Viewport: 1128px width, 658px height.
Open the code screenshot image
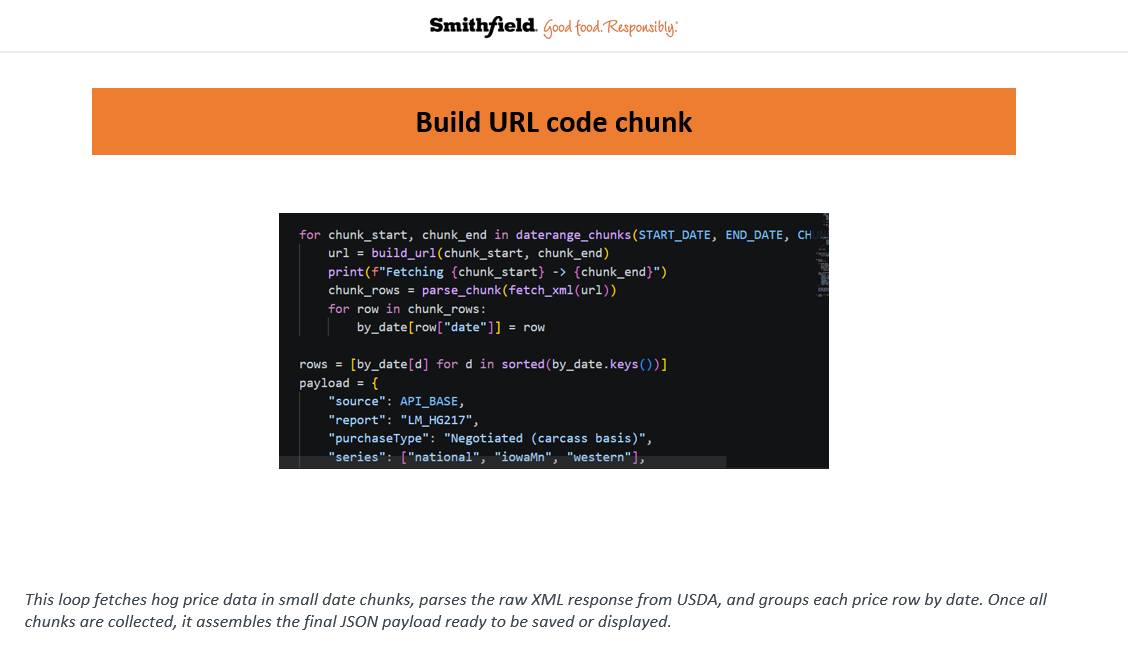[554, 341]
